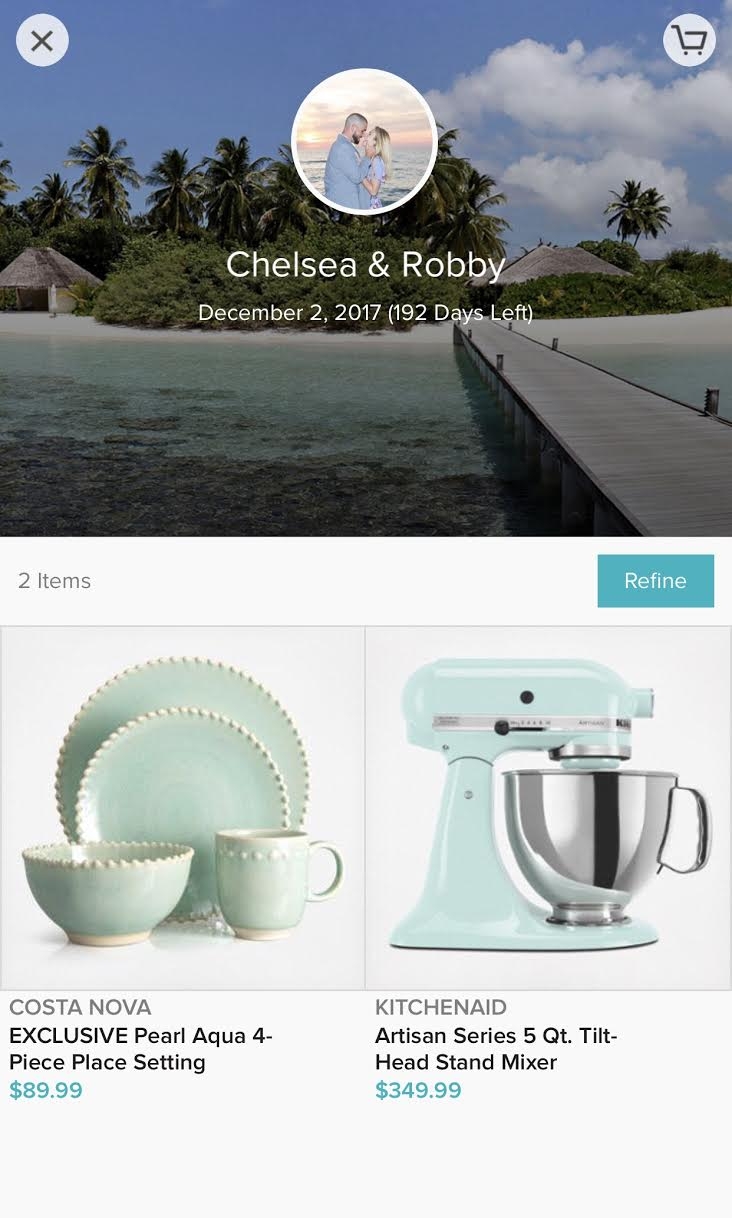Tap the 2 Items count label
The image size is (732, 1218).
click(x=55, y=581)
